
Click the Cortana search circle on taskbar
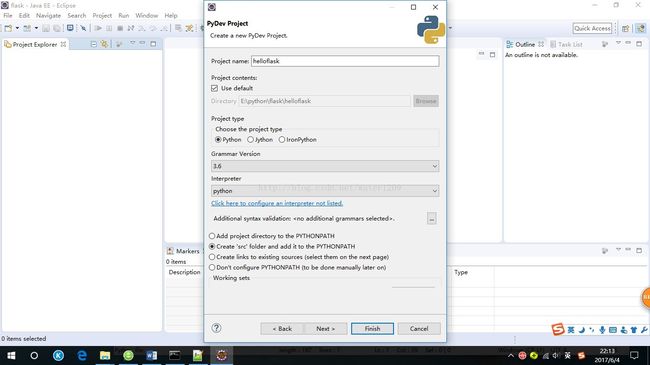pos(34,355)
